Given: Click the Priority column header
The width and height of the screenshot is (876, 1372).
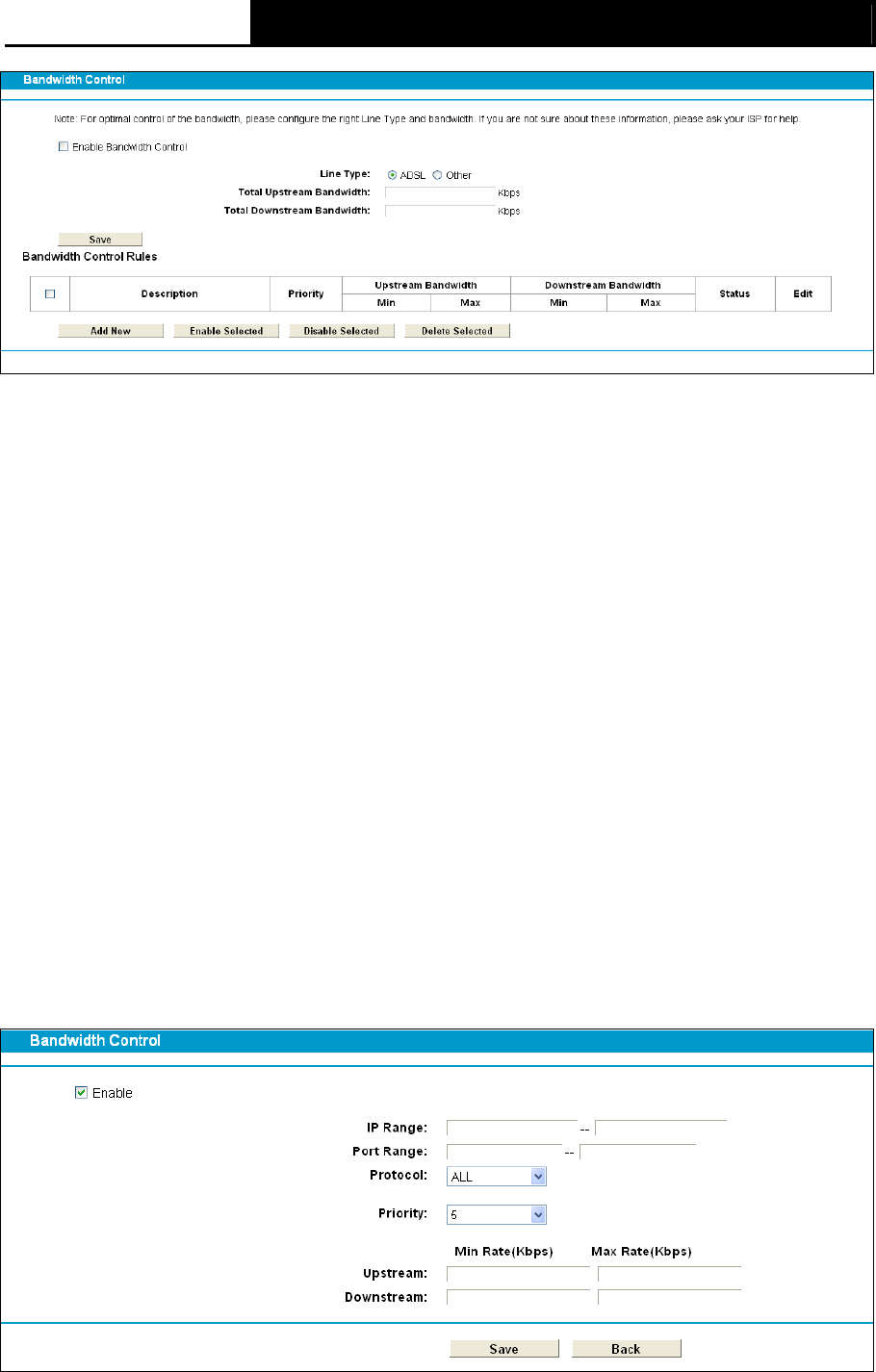Looking at the screenshot, I should pyautogui.click(x=306, y=294).
